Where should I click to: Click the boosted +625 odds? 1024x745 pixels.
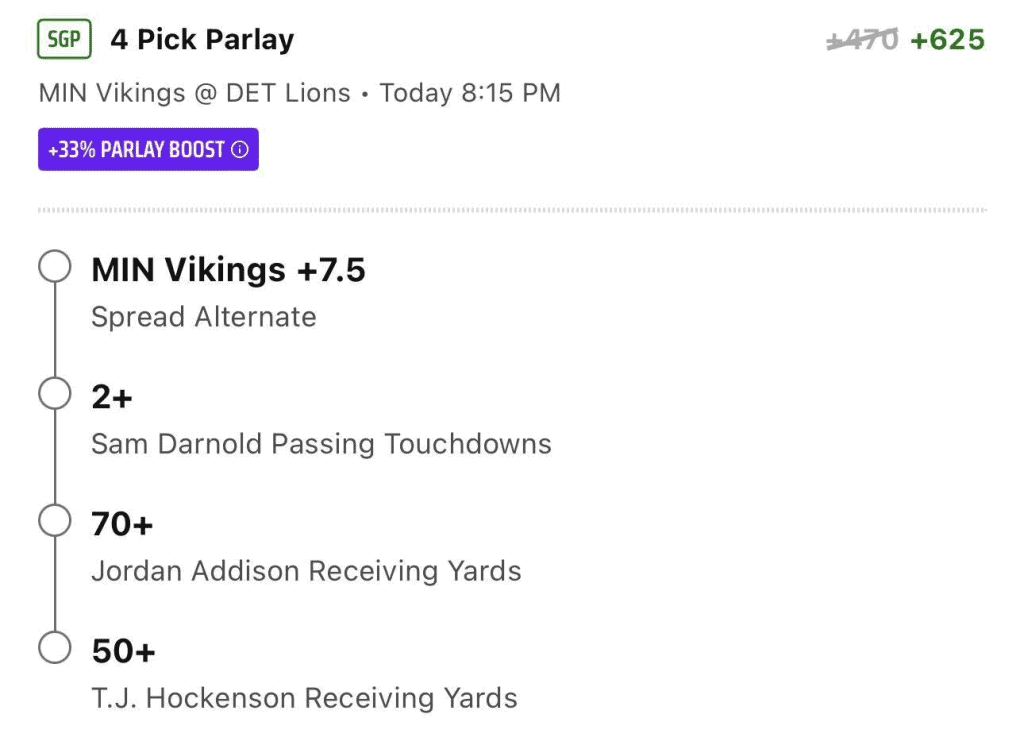948,40
